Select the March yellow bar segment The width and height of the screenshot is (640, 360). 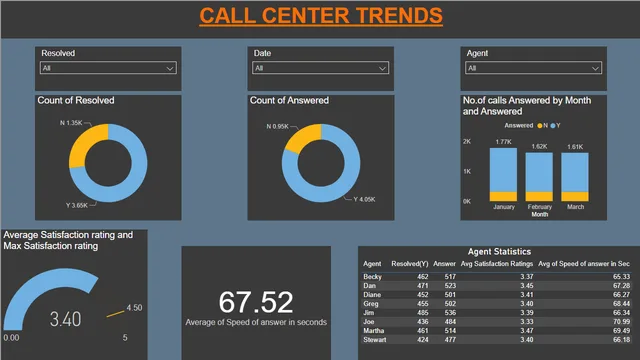(x=575, y=196)
